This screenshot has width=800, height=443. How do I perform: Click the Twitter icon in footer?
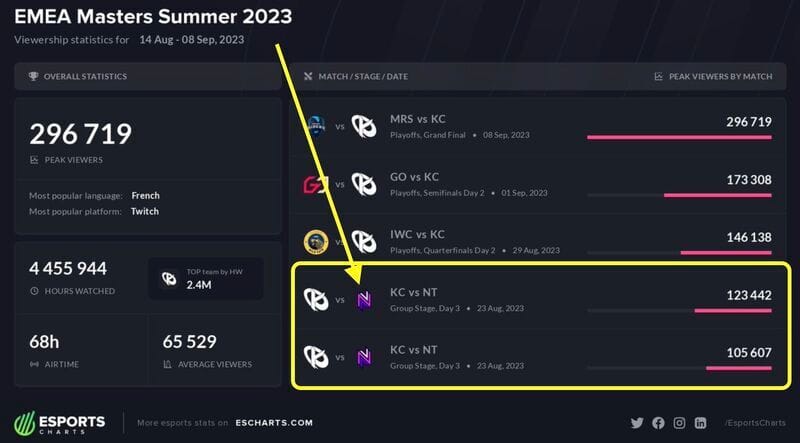tap(637, 423)
